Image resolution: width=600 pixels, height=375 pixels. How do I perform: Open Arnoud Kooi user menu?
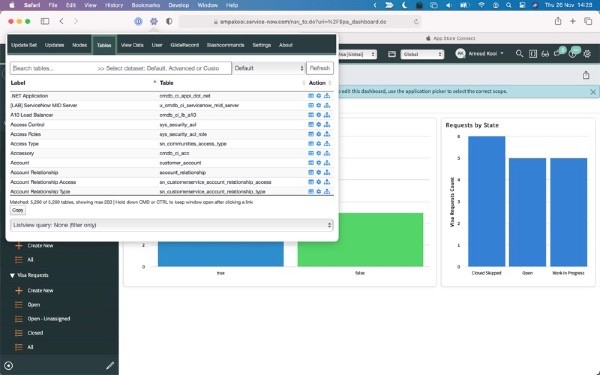coord(480,54)
